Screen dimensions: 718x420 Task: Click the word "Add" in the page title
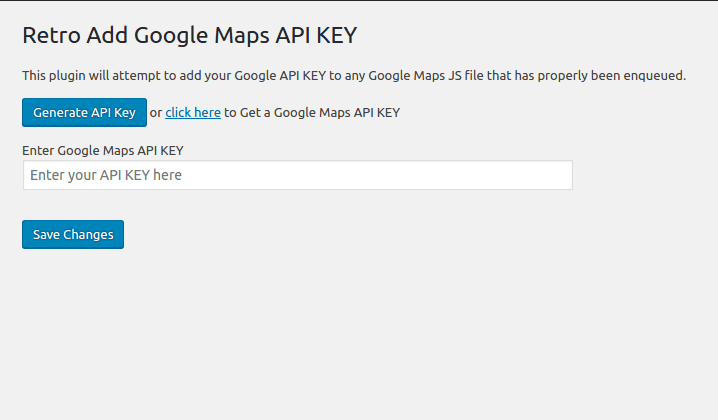tap(107, 35)
